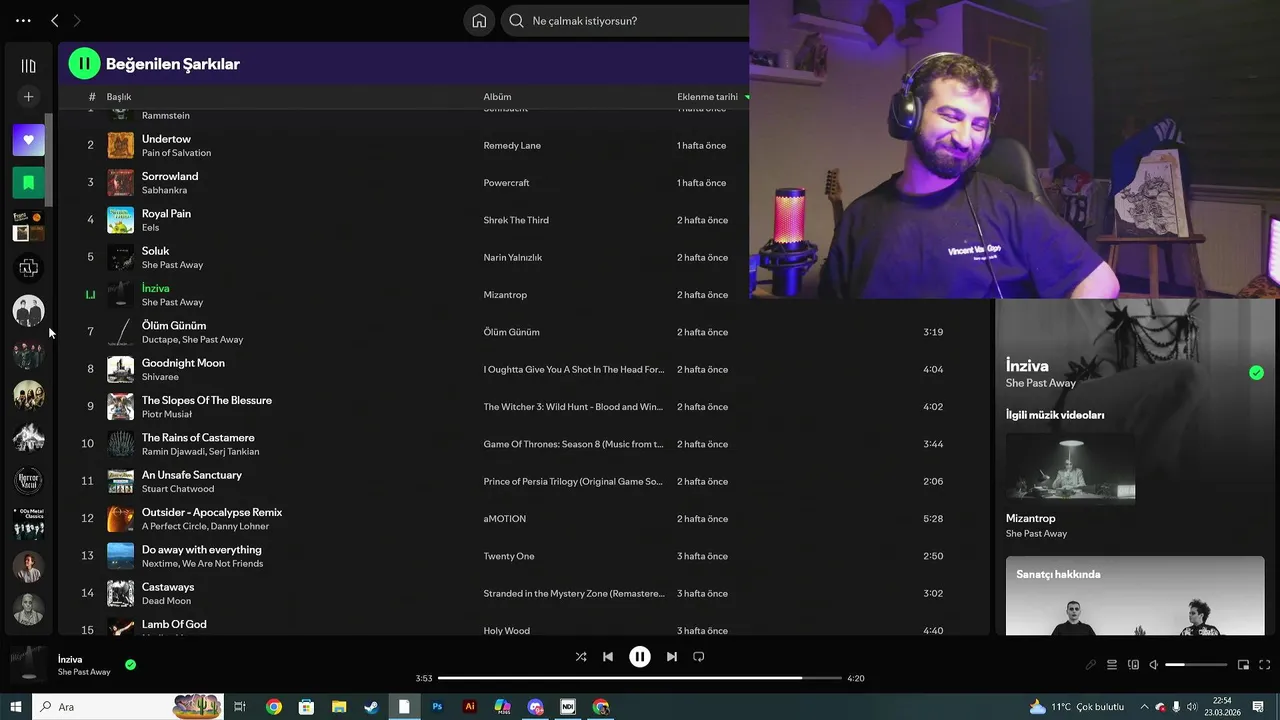The width and height of the screenshot is (1280, 720).
Task: Open the NDI app from the taskbar
Action: (568, 707)
